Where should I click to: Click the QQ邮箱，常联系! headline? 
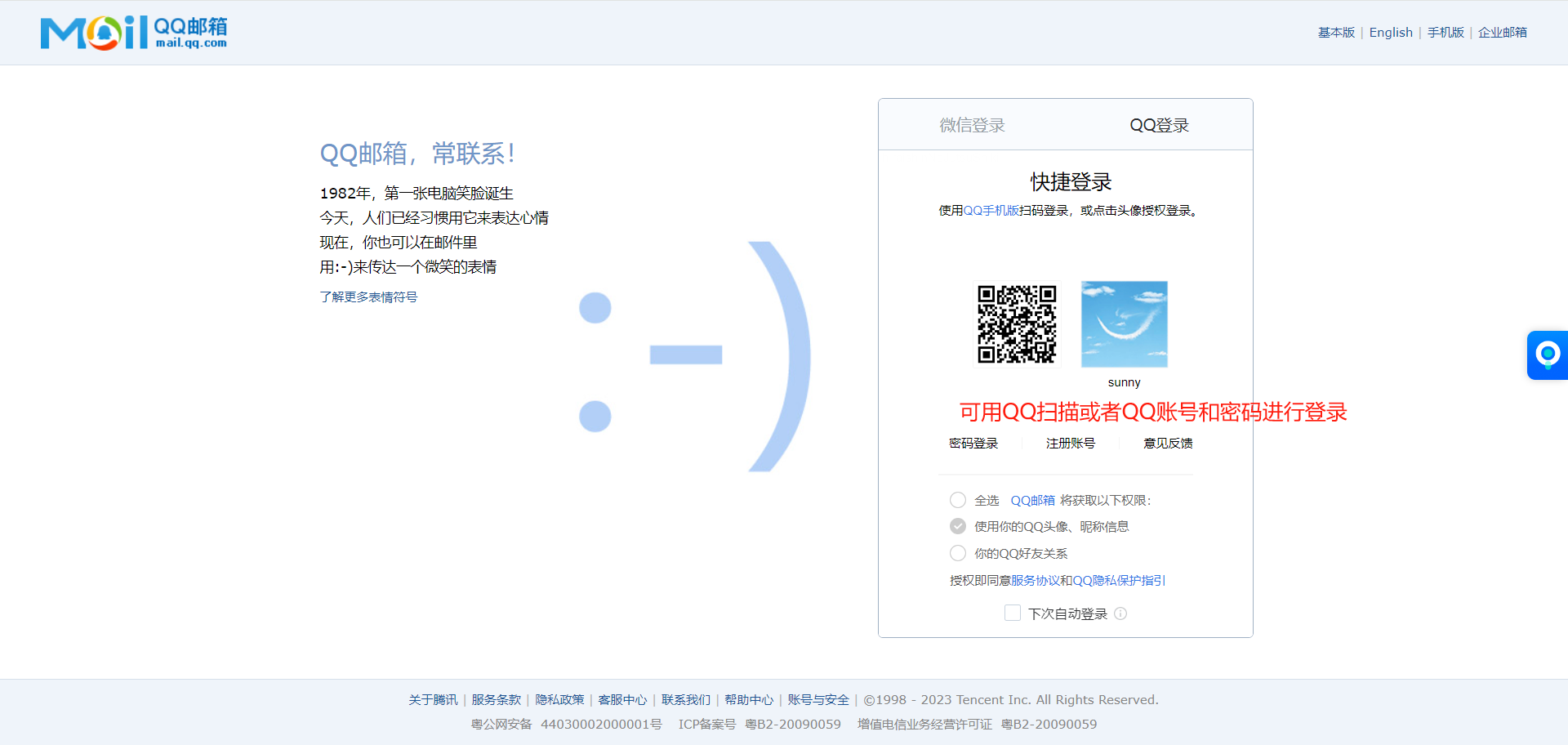click(417, 153)
